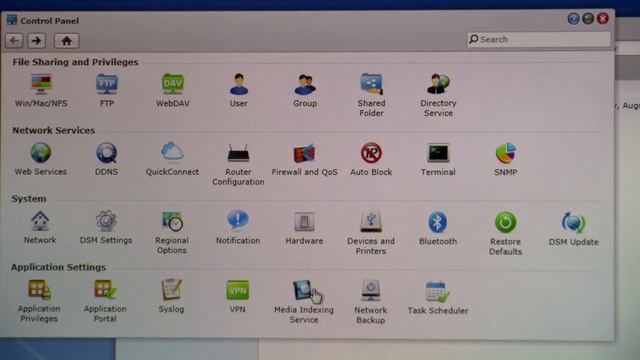The width and height of the screenshot is (640, 360).
Task: Open the VPN settings icon
Action: tap(238, 291)
